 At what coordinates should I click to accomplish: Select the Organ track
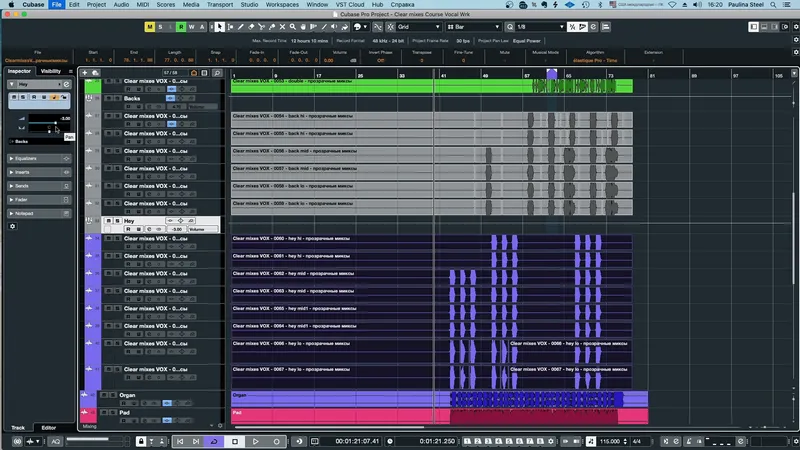127,395
